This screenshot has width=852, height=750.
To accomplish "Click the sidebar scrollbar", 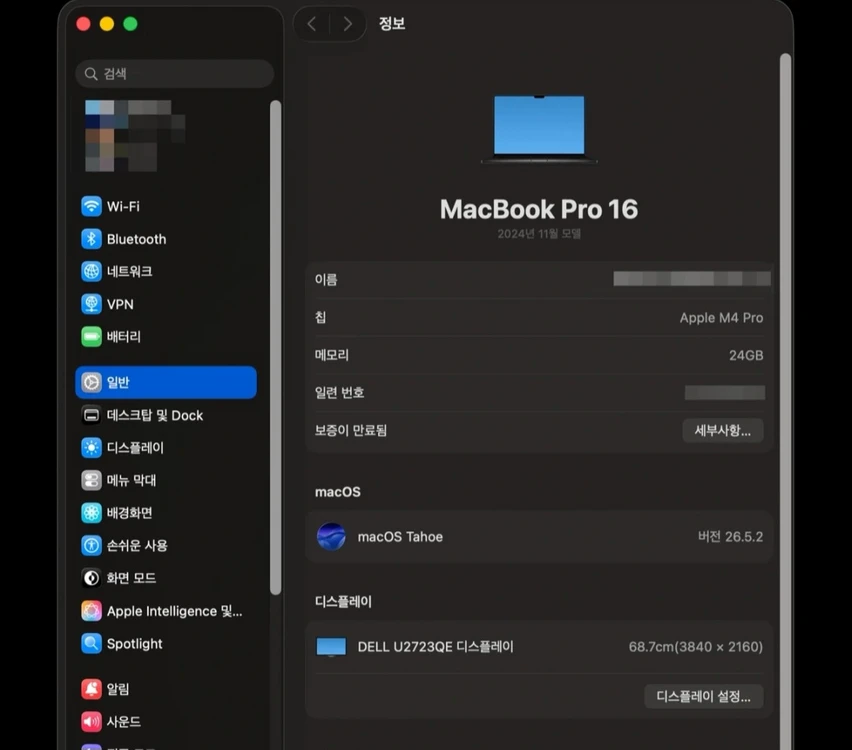I will point(275,347).
